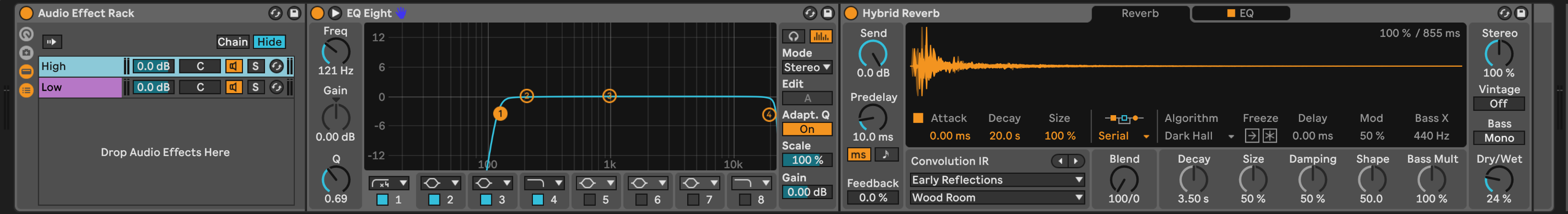Click the Freeze snowflake icon in Hybrid Reverb
The width and height of the screenshot is (1568, 214).
[1270, 136]
